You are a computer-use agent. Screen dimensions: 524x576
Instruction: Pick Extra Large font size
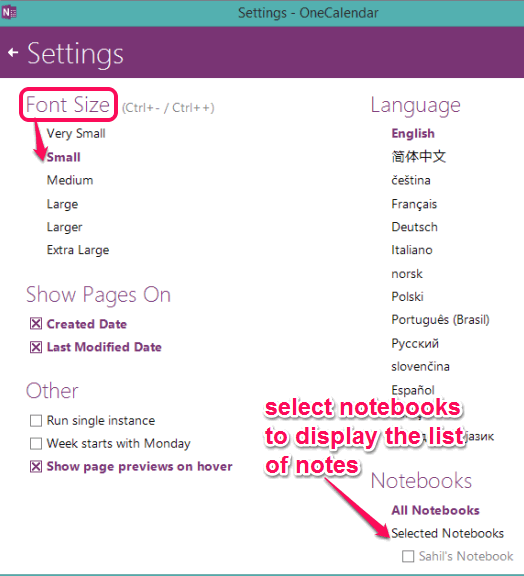(x=78, y=250)
